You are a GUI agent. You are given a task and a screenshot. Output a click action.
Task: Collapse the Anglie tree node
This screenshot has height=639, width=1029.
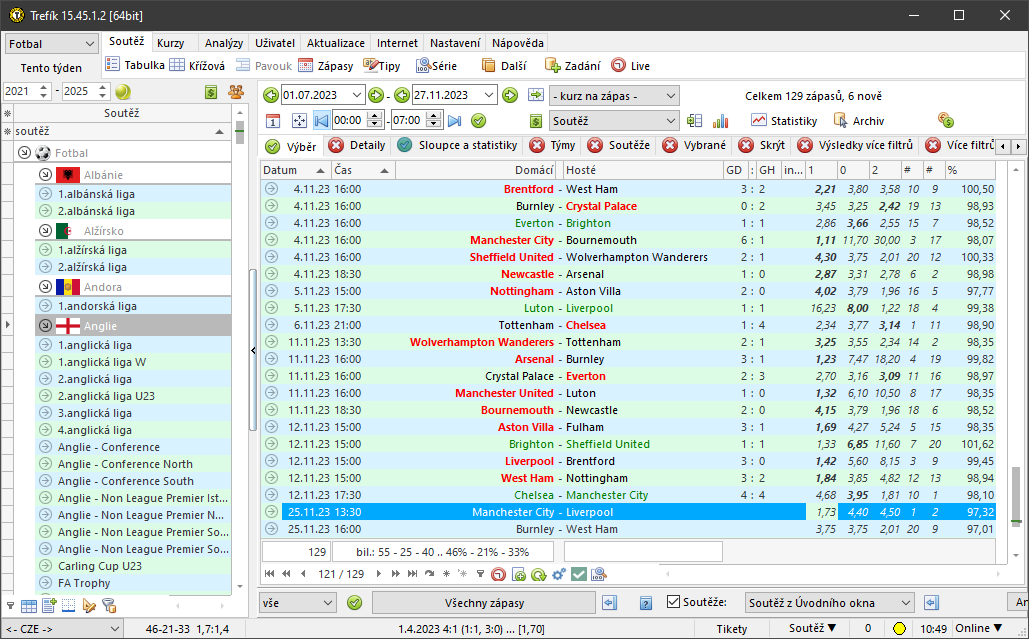(45, 325)
